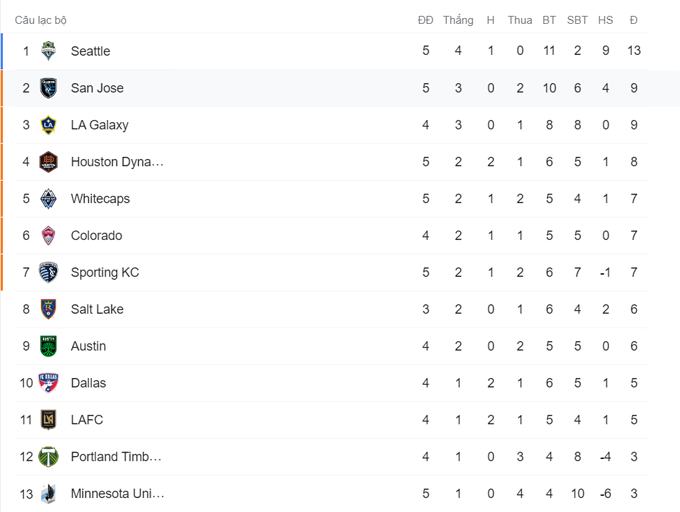Select the LA Galaxy crest icon
Image resolution: width=680 pixels, height=512 pixels.
click(x=48, y=125)
